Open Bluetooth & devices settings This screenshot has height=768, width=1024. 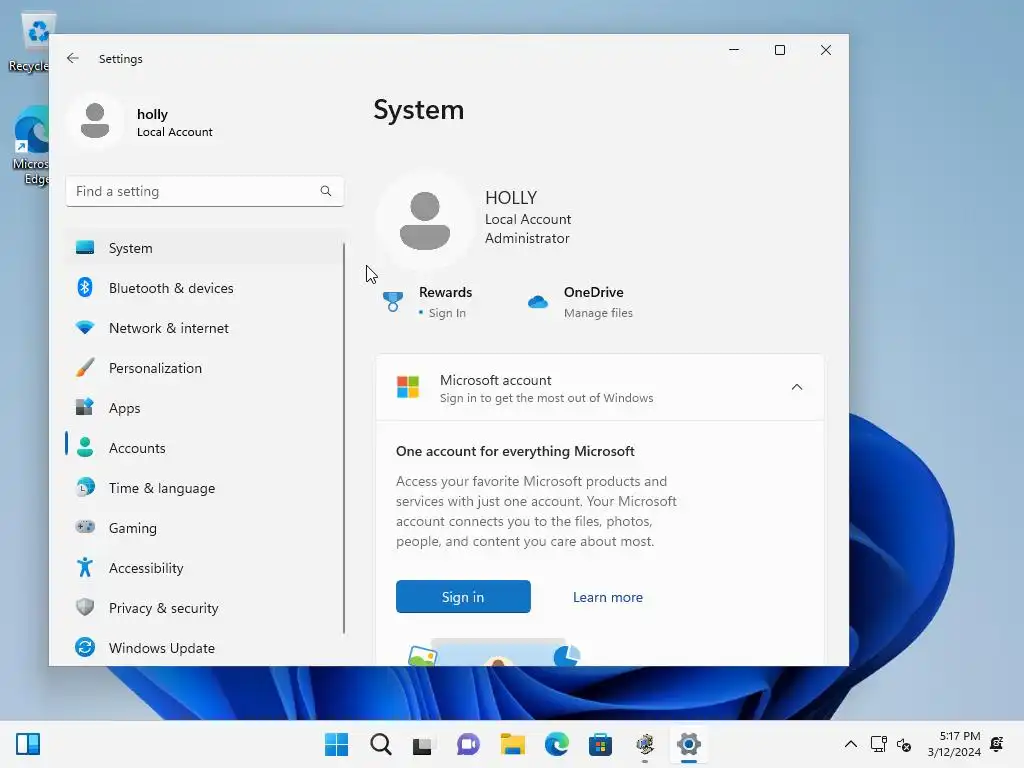pos(204,287)
